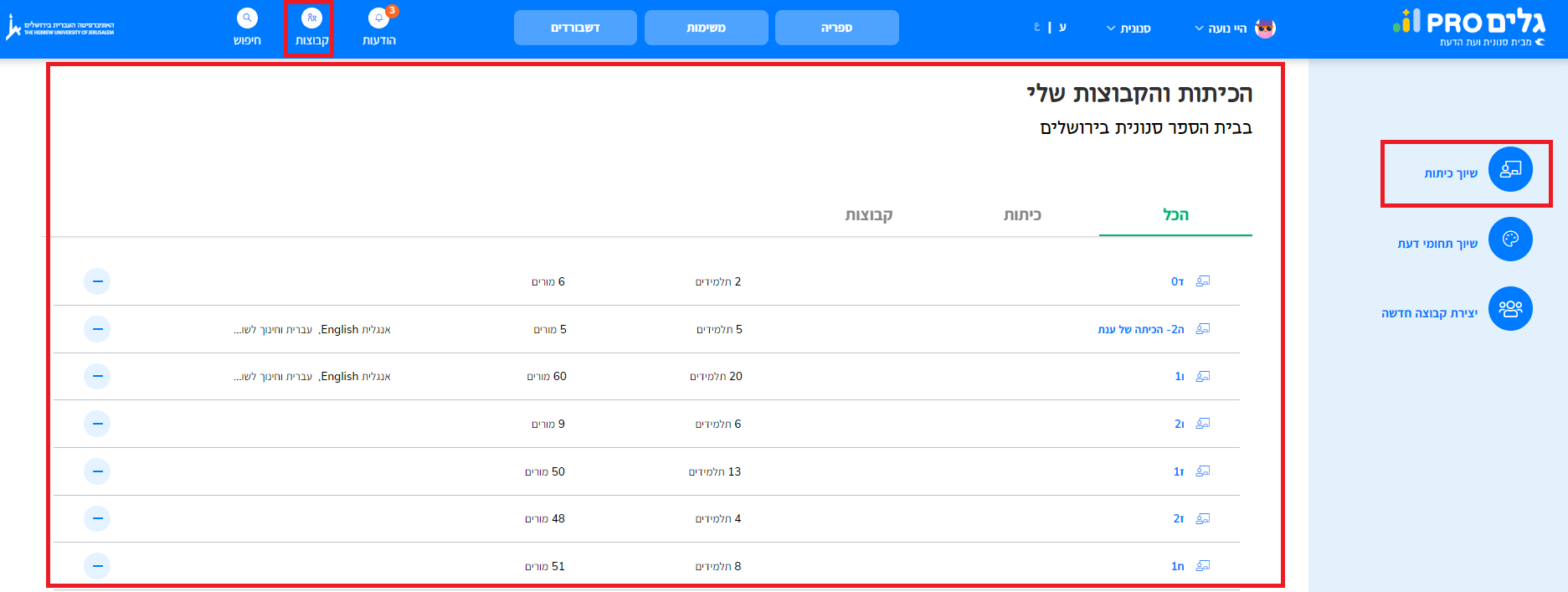
Task: Open the דשבורדים navigation button
Action: 575,28
